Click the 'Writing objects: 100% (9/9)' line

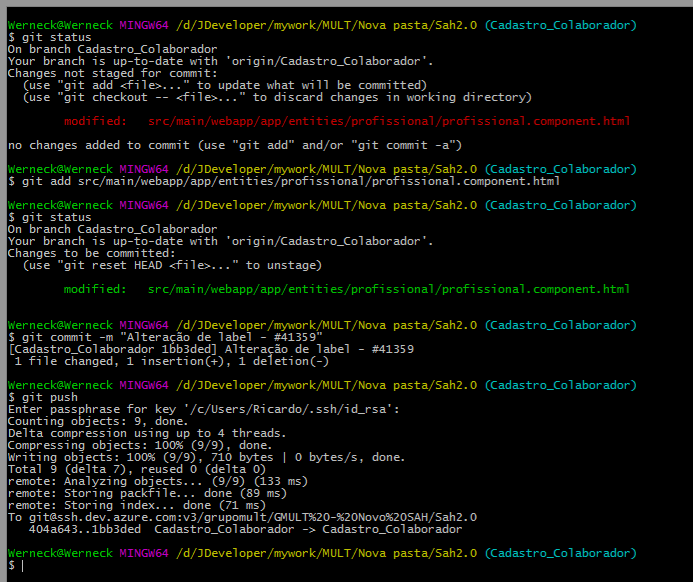pyautogui.click(x=206, y=457)
